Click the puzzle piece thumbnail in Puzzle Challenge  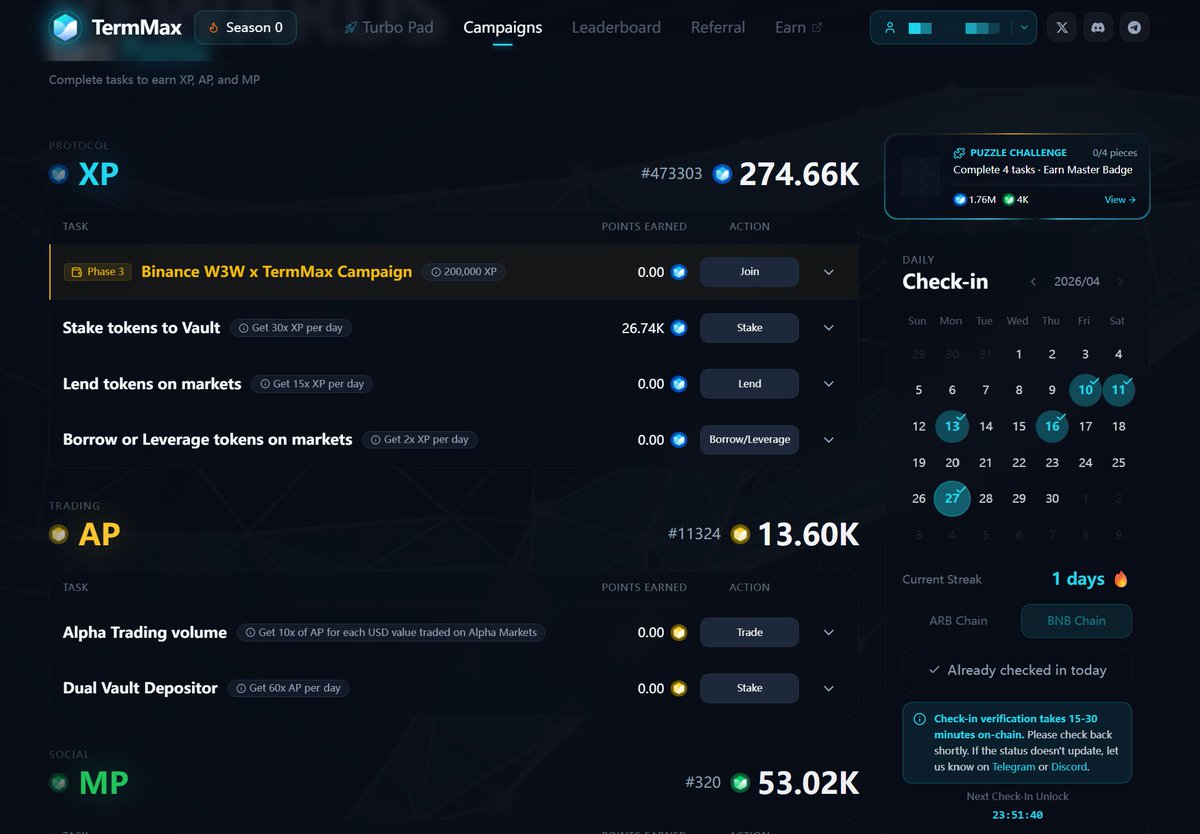[x=920, y=176]
